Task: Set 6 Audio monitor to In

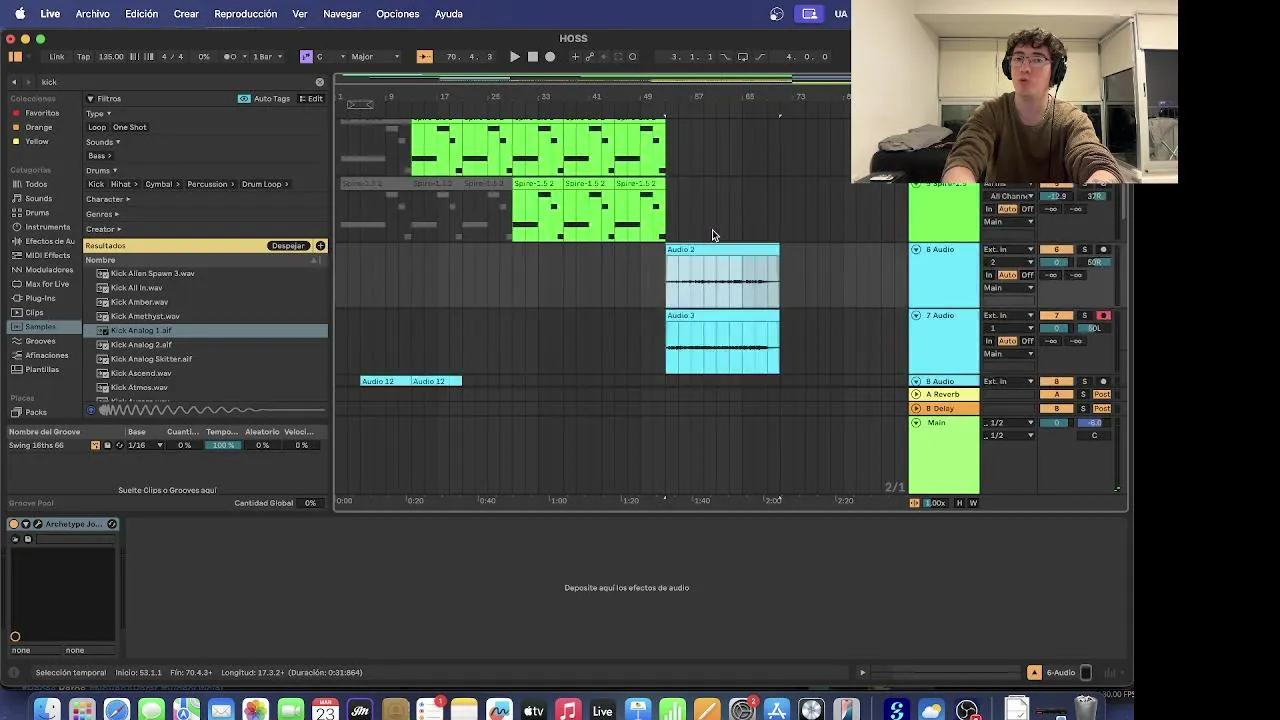Action: 989,275
